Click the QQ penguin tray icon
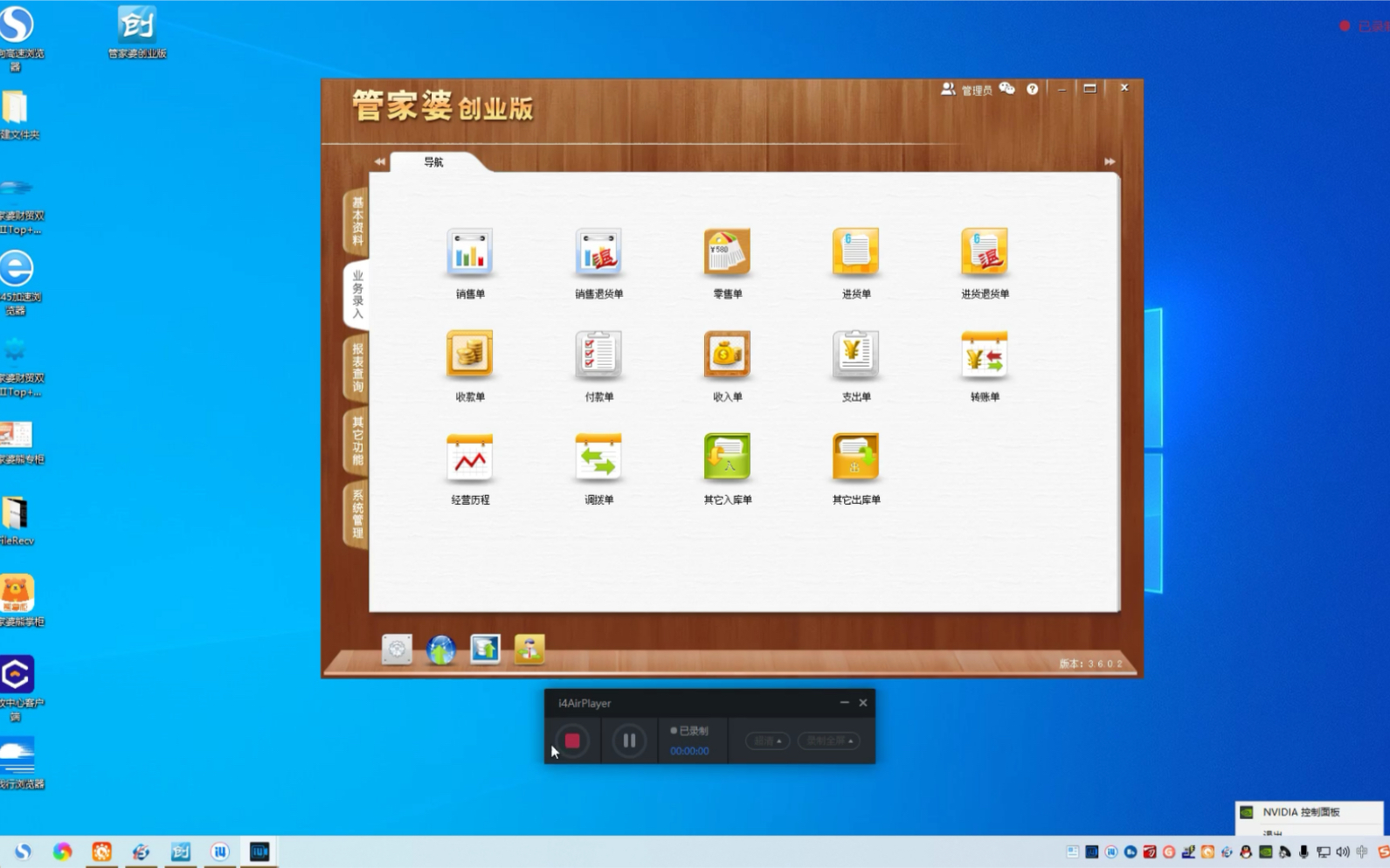 coord(1246,852)
